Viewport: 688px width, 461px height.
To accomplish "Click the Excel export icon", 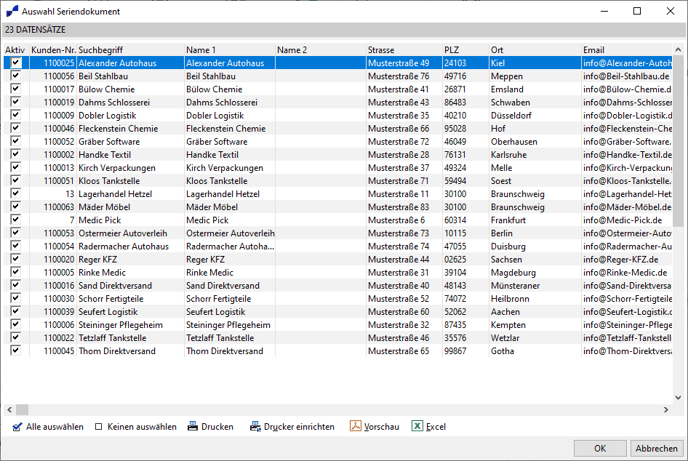I will 417,426.
